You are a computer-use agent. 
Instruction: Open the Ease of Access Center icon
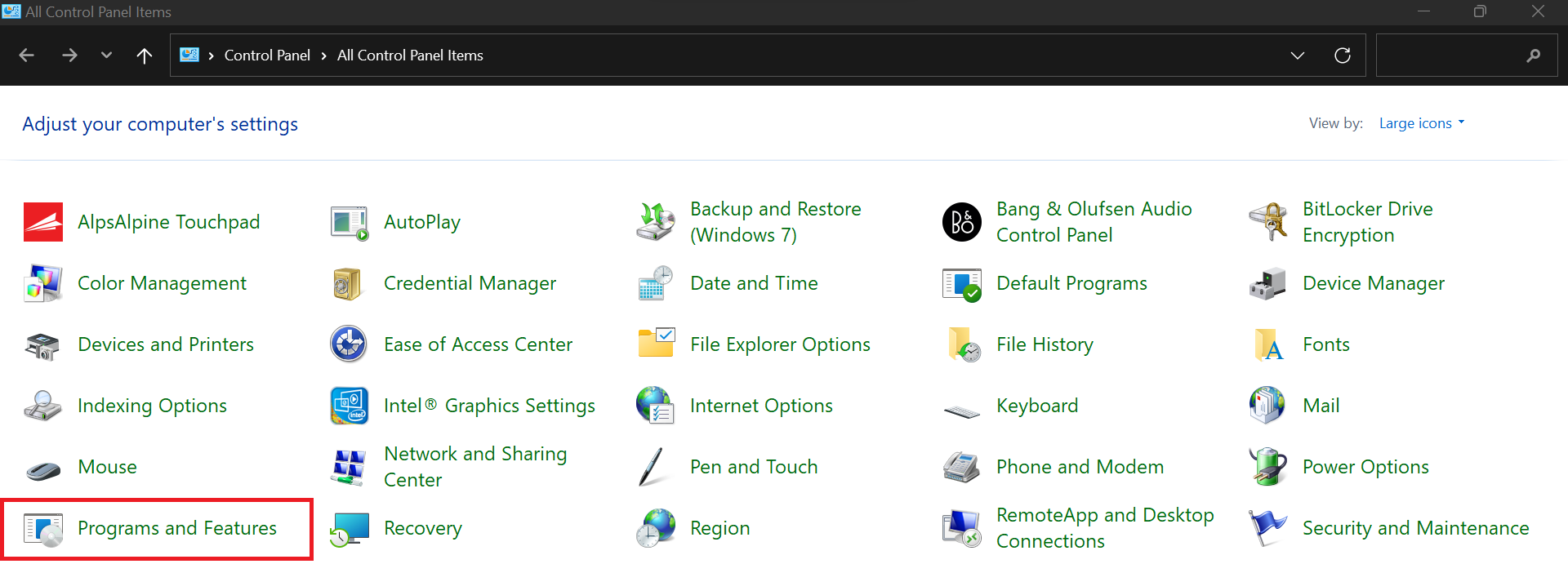tap(350, 344)
